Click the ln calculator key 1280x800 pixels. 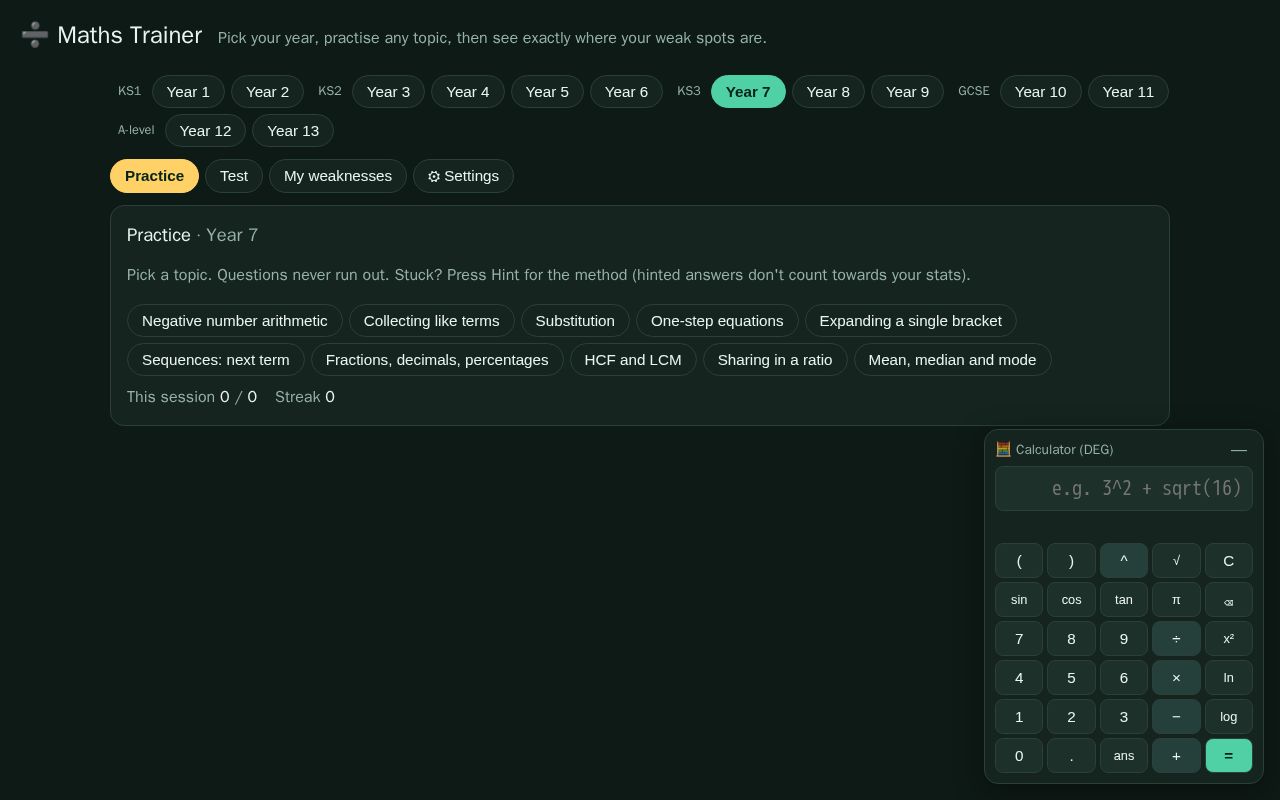[x=1228, y=678]
